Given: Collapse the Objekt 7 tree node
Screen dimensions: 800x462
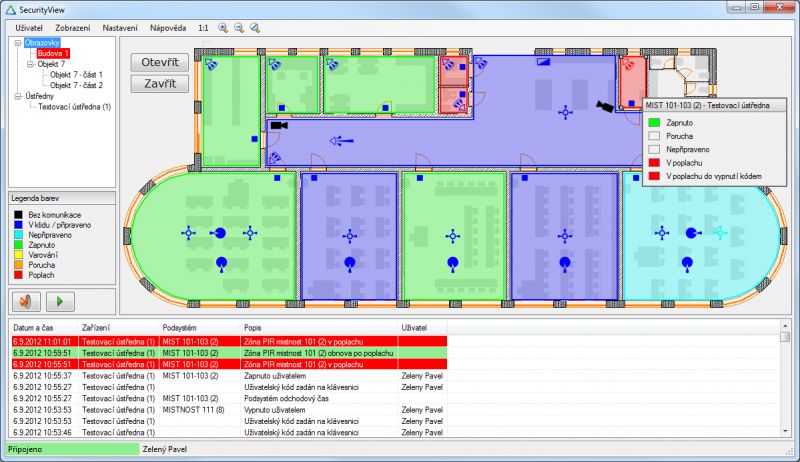Looking at the screenshot, I should point(30,64).
